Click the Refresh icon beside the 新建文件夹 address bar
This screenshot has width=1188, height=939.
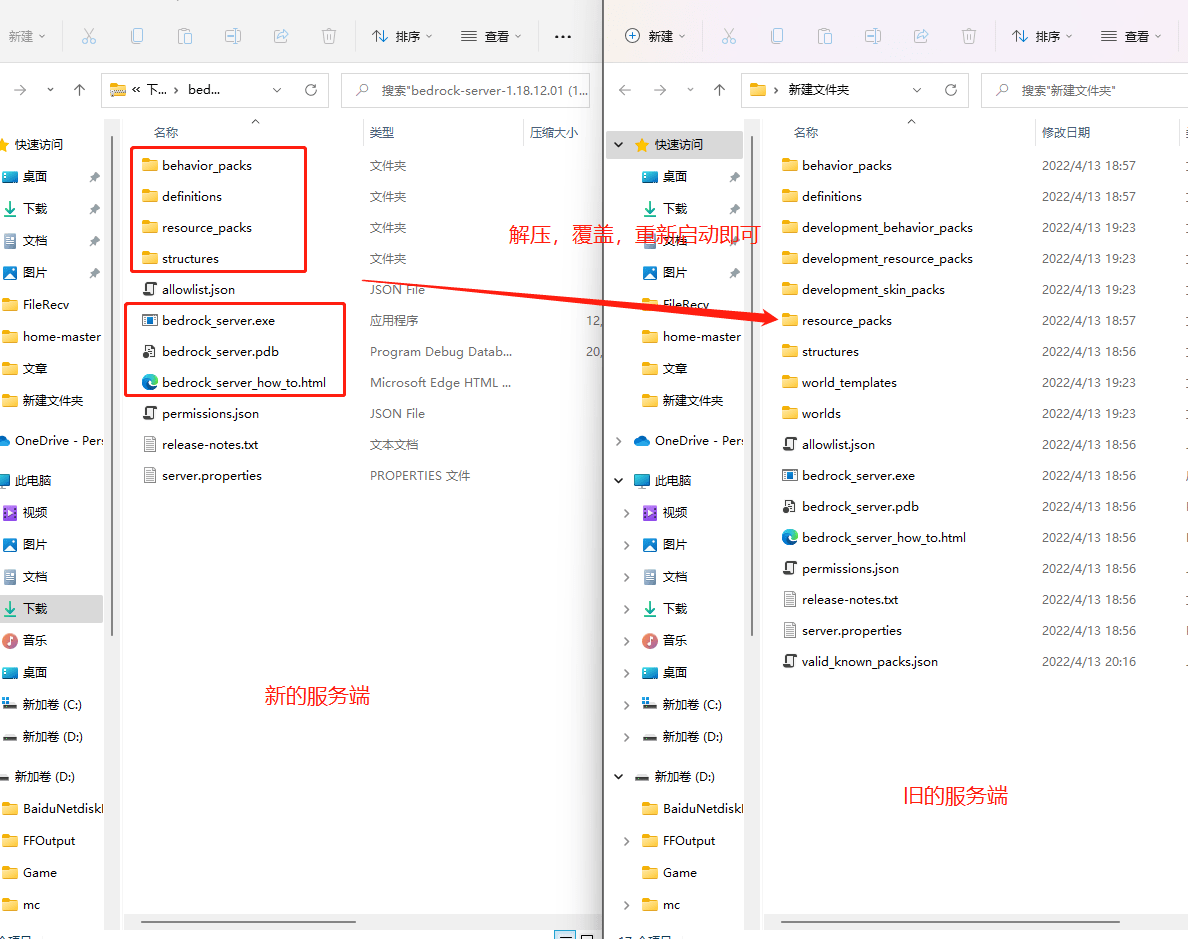click(x=950, y=90)
